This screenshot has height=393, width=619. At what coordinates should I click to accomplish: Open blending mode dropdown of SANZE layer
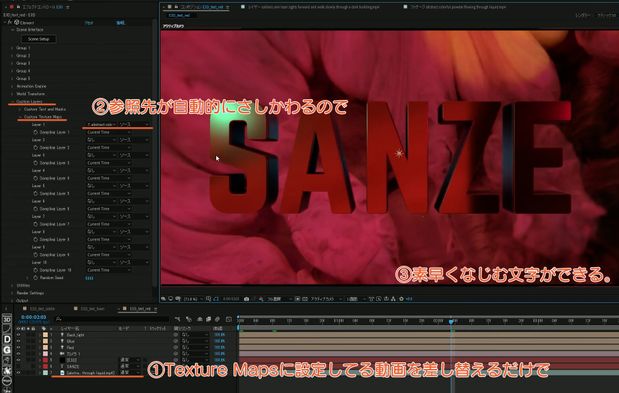(130, 367)
